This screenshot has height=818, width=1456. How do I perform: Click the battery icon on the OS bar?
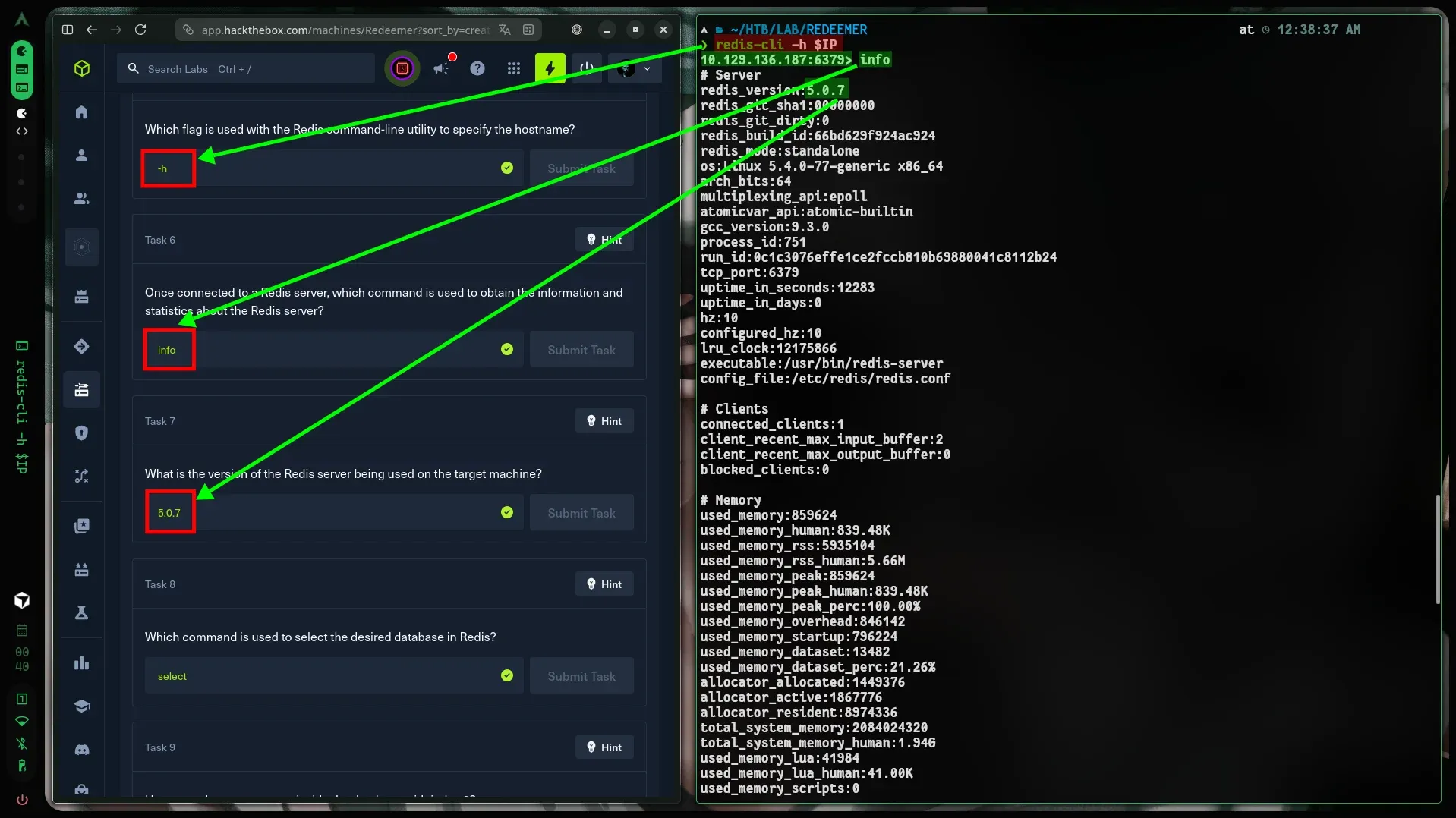(22, 766)
